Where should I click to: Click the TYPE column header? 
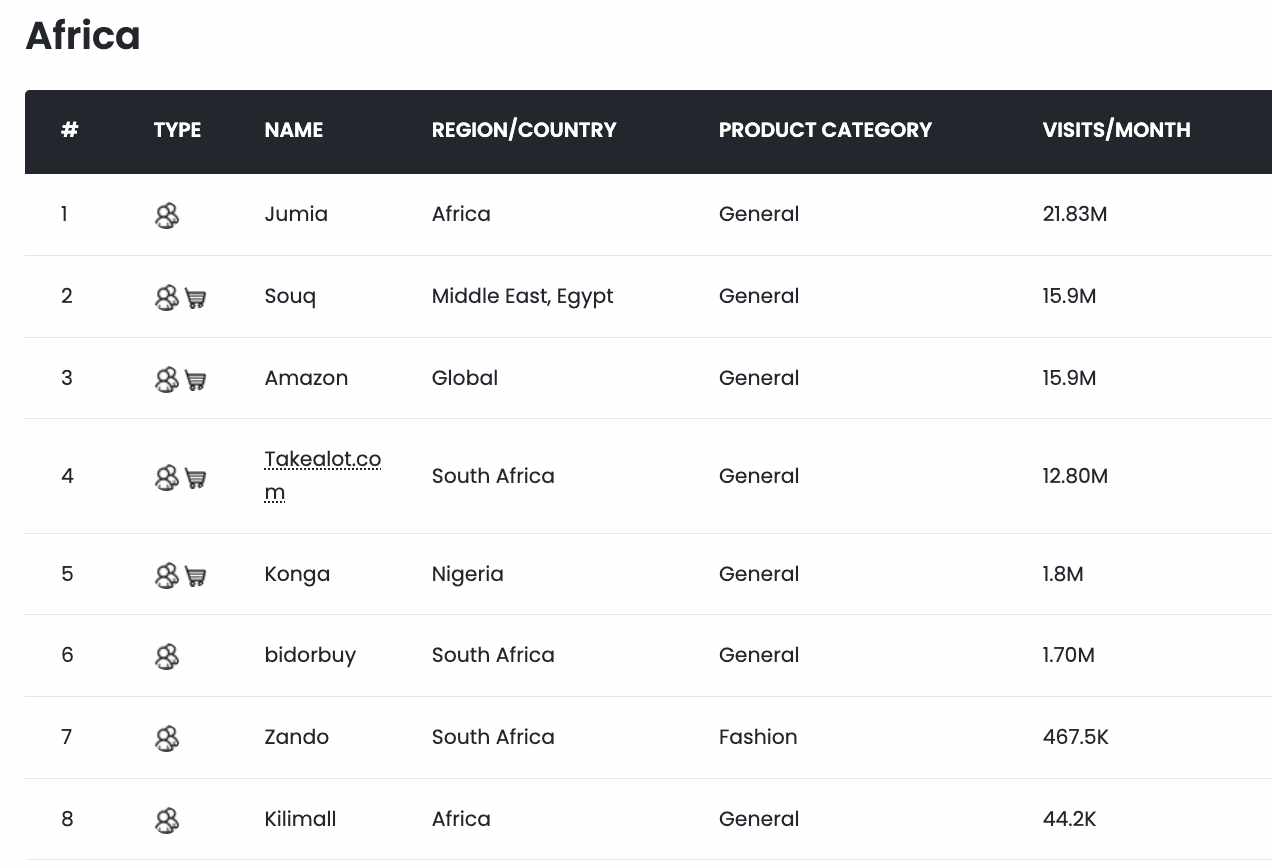pos(178,130)
